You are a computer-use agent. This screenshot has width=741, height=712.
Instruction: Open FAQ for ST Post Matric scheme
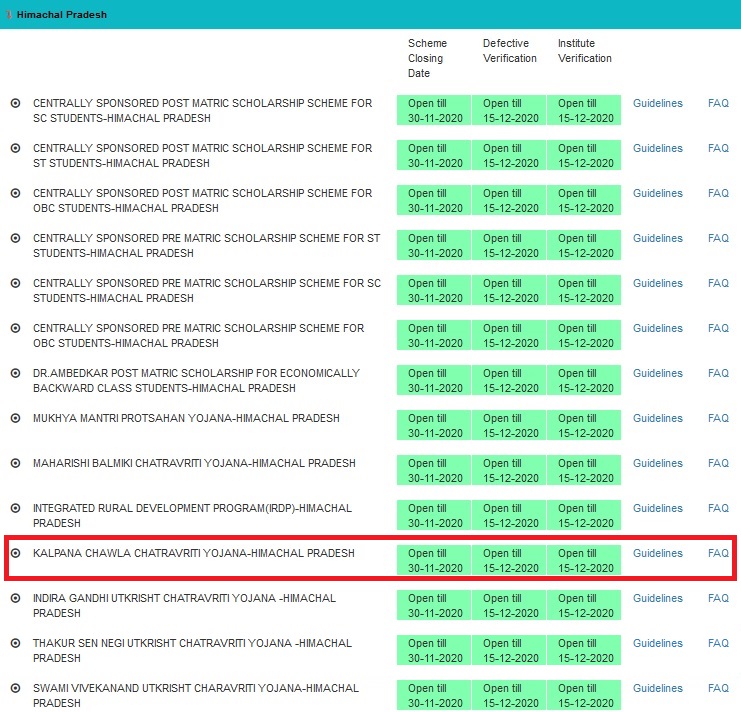(718, 148)
